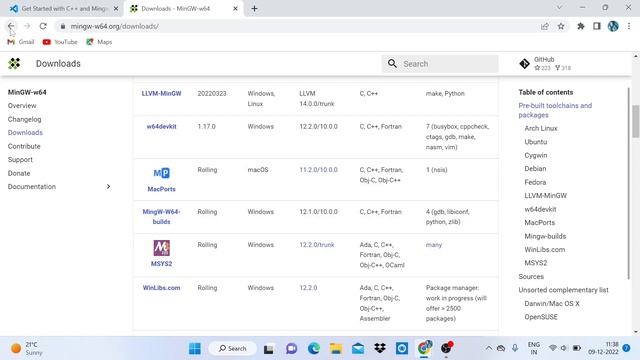Switch to the Get Started with C++ tab
The image size is (640, 360).
pyautogui.click(x=63, y=8)
